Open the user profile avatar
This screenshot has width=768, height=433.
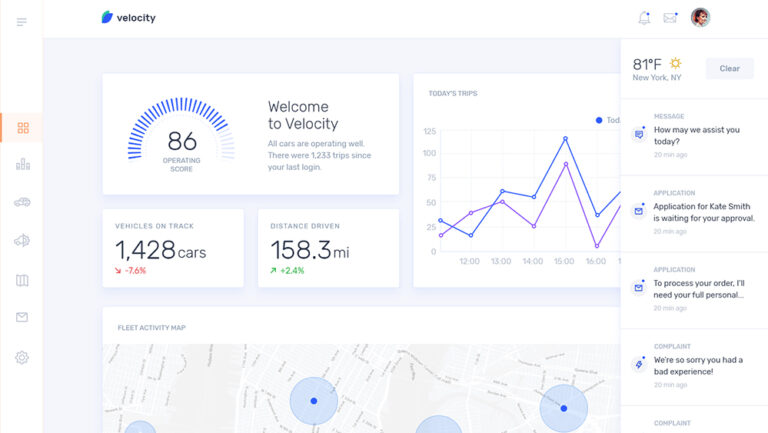point(700,17)
